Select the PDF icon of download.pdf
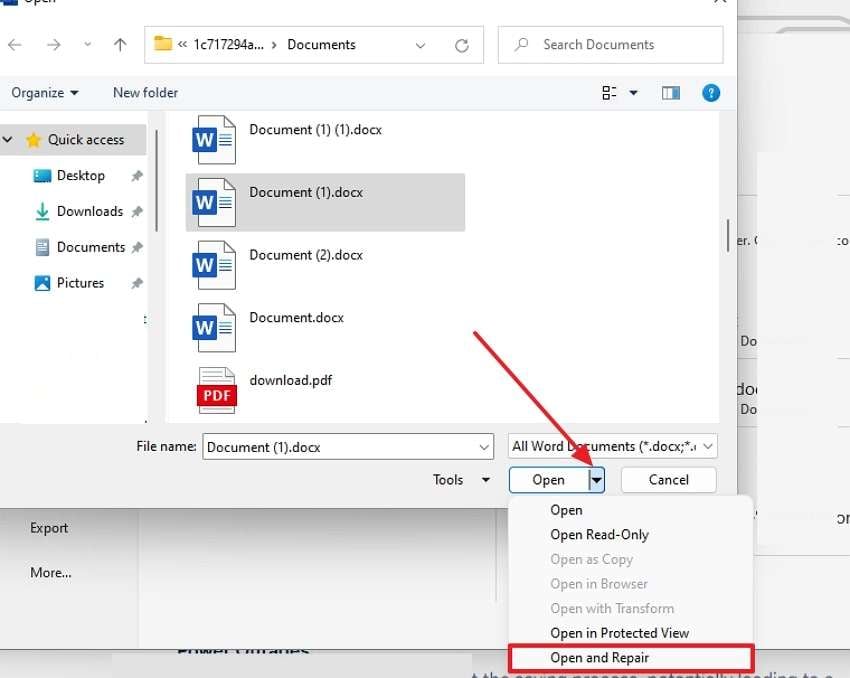Screen dimensions: 850x678 pos(216,390)
